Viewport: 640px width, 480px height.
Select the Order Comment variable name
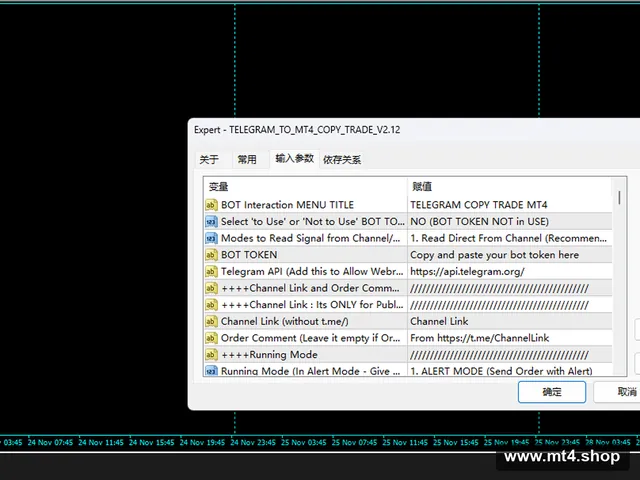(310, 338)
